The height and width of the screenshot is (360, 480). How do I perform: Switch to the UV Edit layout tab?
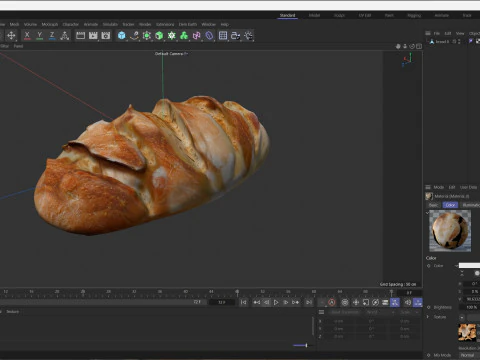(x=365, y=15)
